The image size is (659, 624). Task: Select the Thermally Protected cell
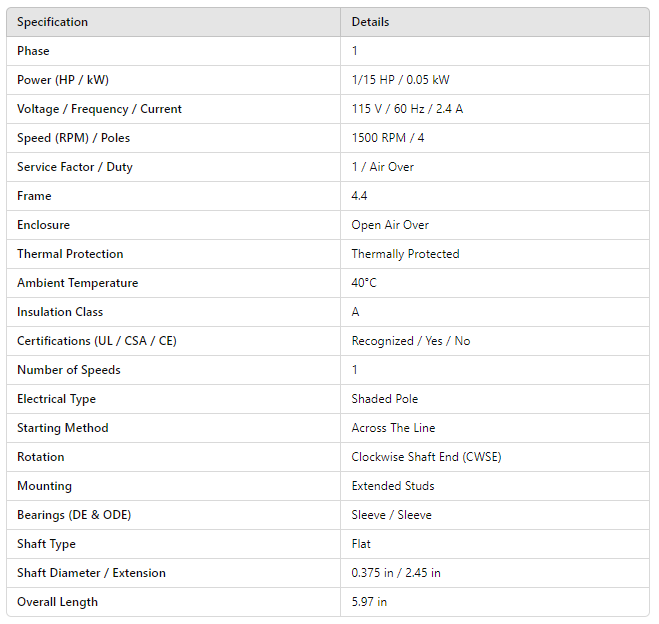click(405, 254)
